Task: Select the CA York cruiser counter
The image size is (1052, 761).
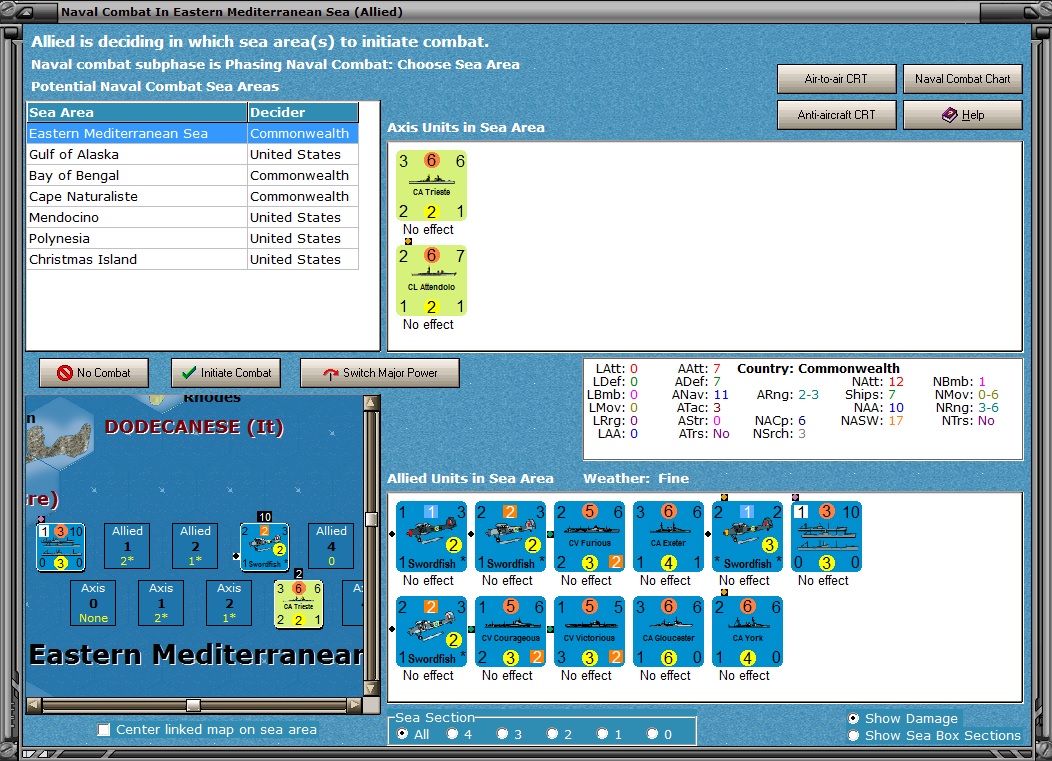Action: (x=747, y=631)
